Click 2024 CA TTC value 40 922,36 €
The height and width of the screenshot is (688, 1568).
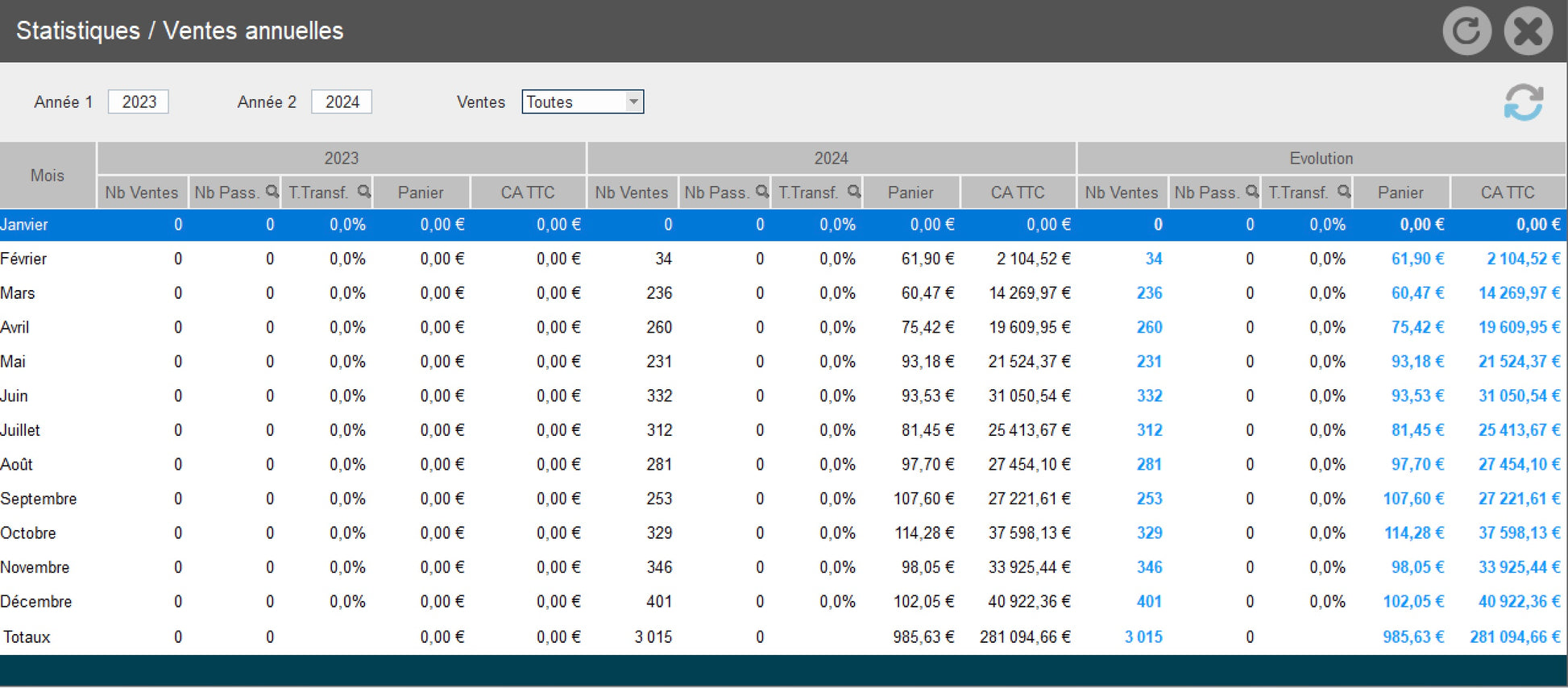pyautogui.click(x=1030, y=601)
